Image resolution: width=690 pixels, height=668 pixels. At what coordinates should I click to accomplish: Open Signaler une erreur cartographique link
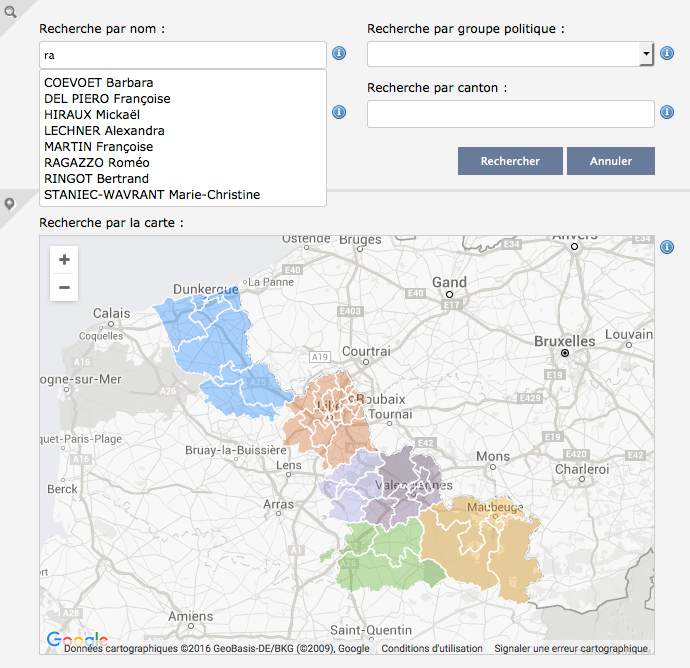571,649
